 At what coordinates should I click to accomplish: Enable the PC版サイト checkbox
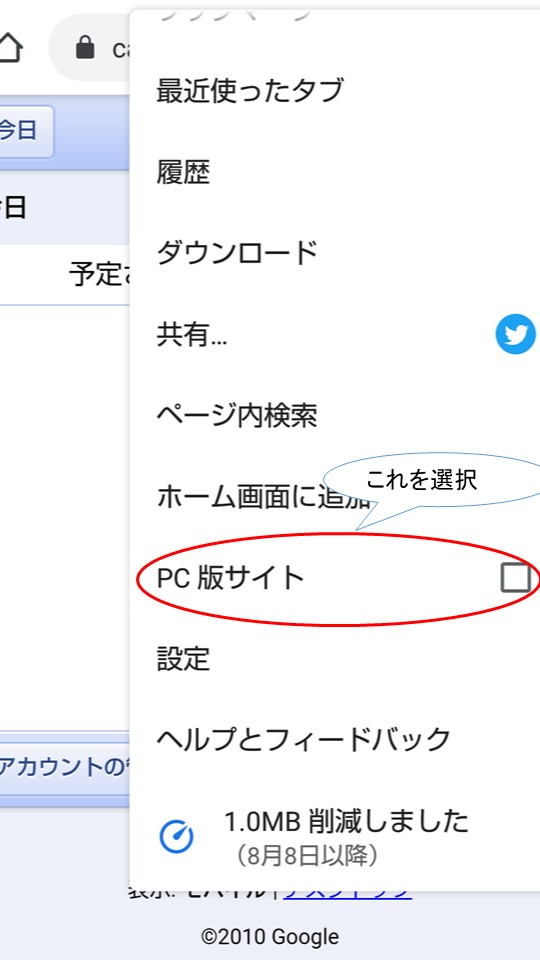pyautogui.click(x=516, y=578)
